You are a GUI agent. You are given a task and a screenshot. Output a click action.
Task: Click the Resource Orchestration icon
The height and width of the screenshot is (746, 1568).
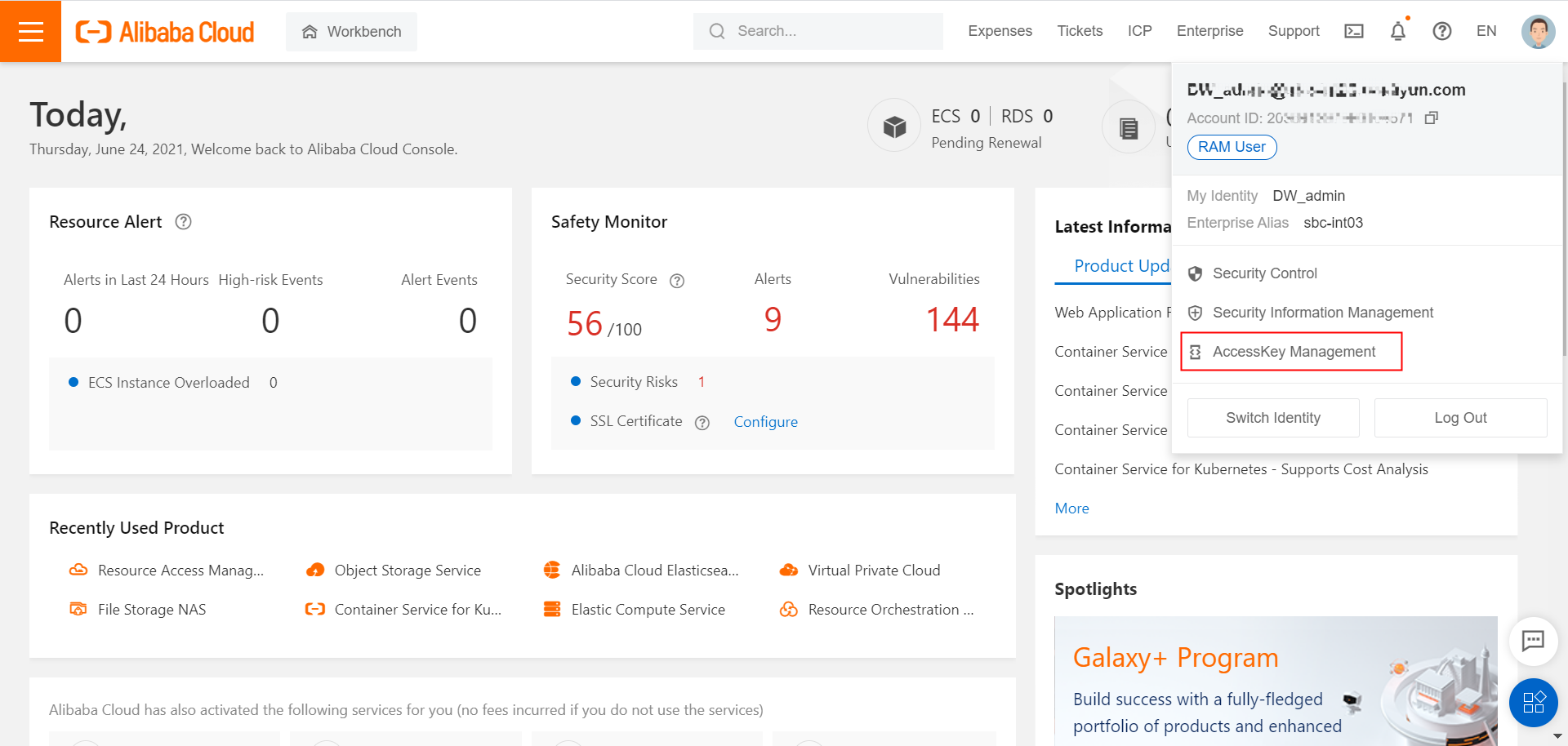pyautogui.click(x=789, y=609)
